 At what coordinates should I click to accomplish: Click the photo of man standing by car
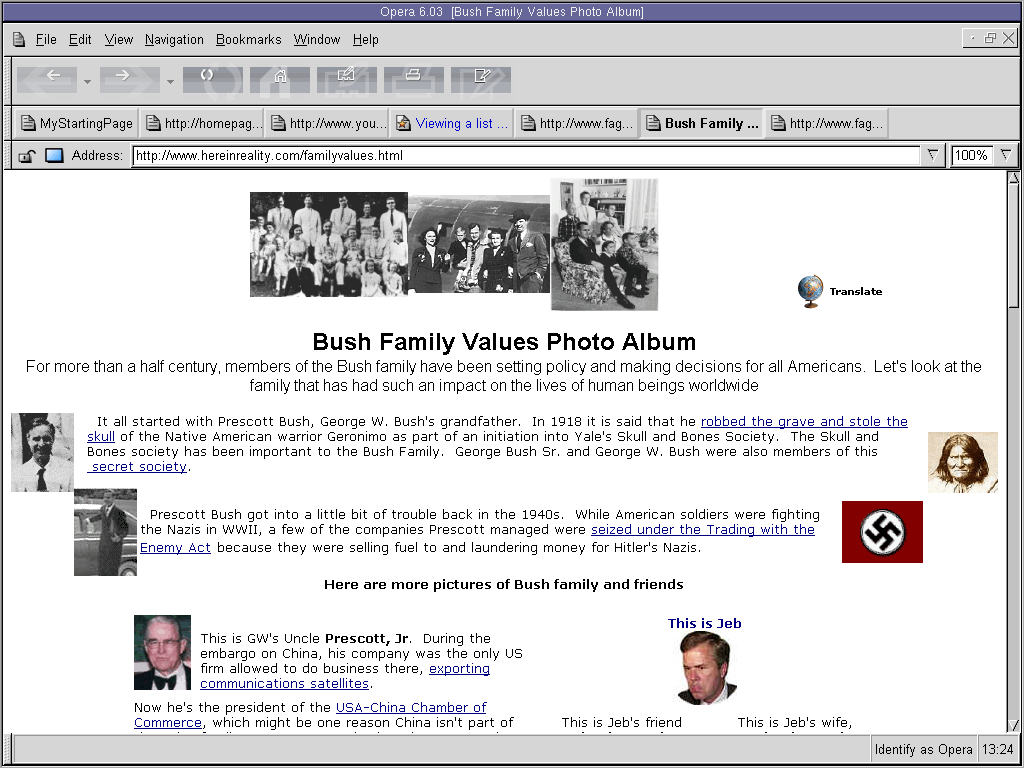[105, 532]
